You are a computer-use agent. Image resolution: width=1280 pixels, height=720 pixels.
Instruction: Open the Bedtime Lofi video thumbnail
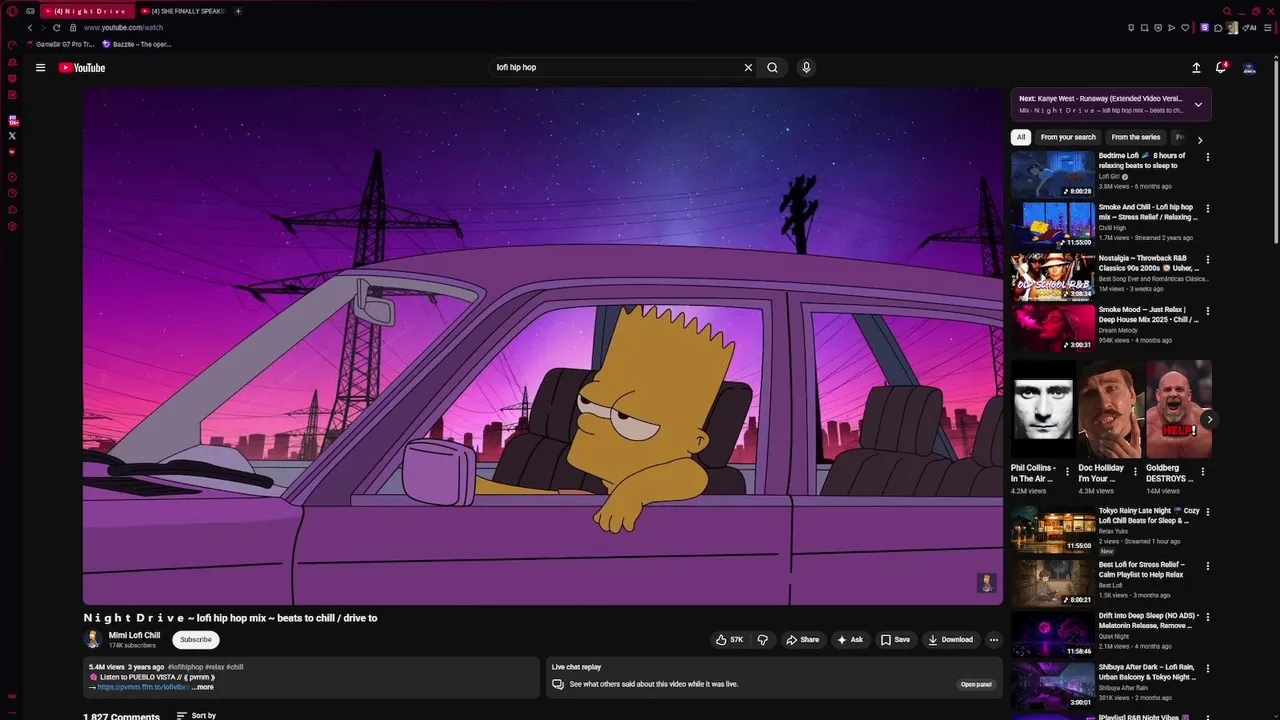coord(1053,174)
